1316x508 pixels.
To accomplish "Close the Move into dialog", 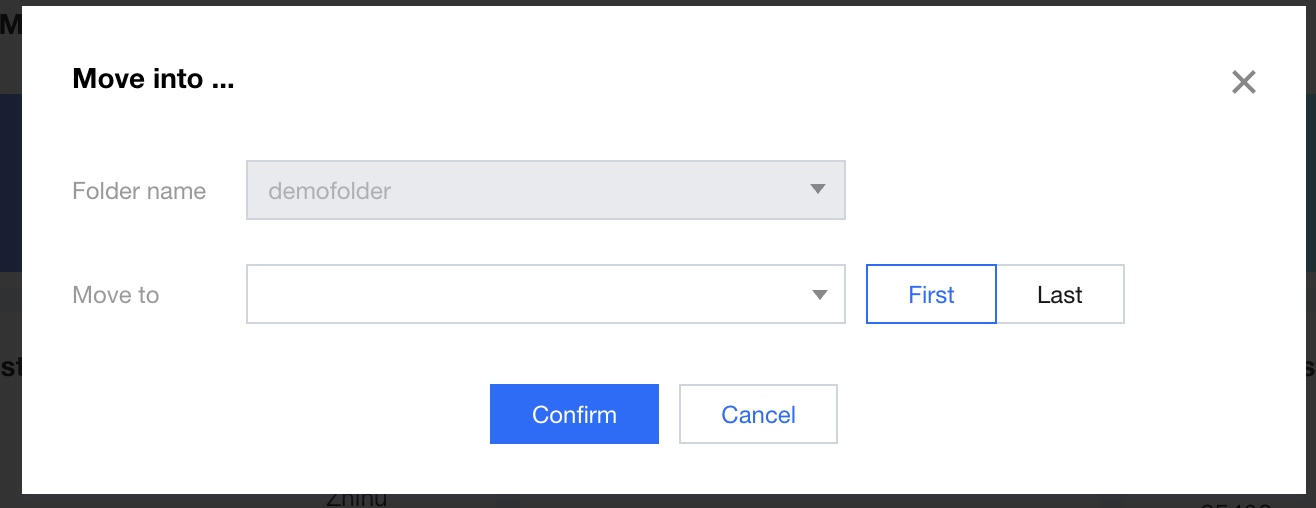I will coord(1243,82).
